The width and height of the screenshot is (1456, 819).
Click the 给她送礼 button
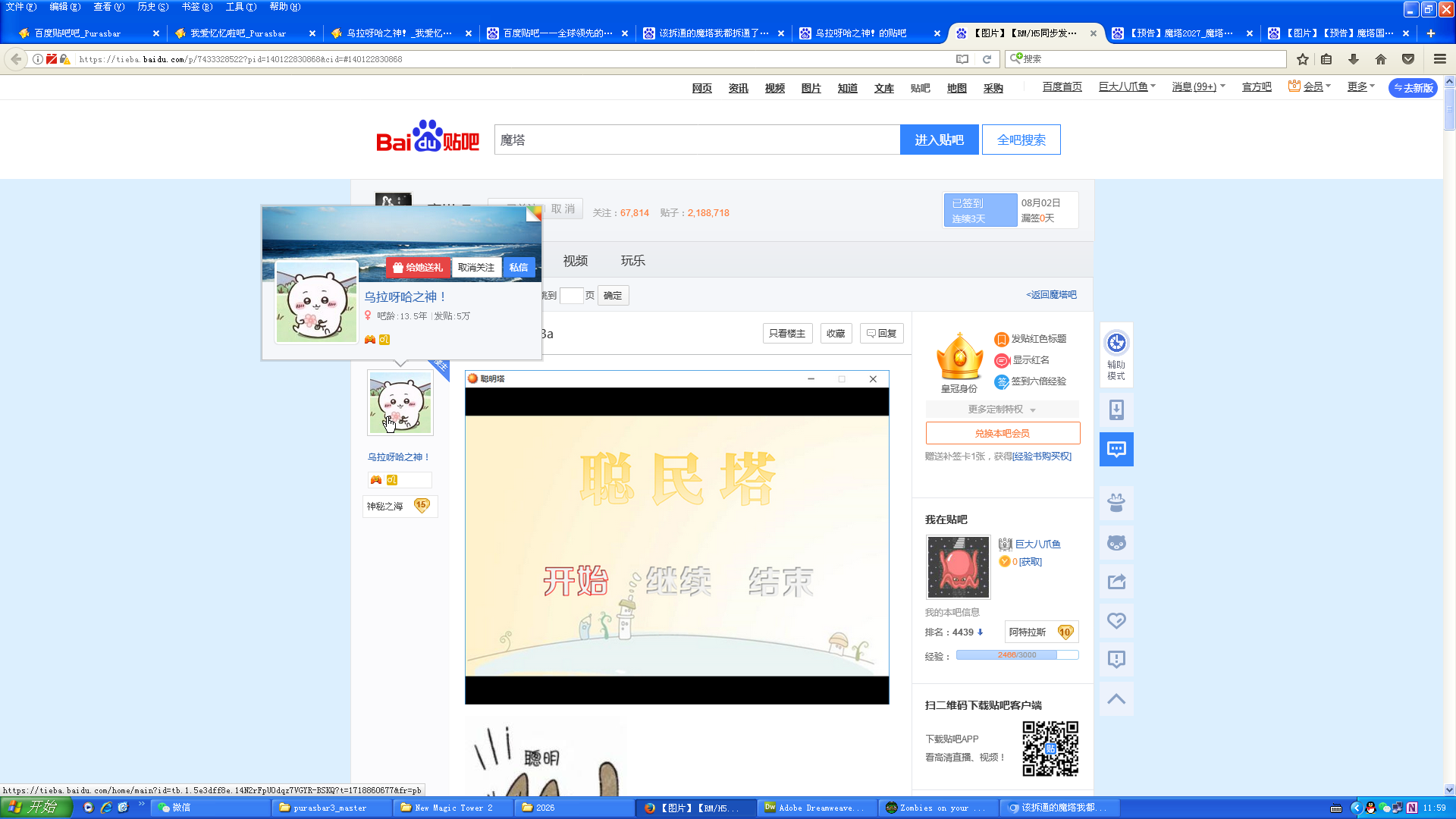tap(418, 268)
